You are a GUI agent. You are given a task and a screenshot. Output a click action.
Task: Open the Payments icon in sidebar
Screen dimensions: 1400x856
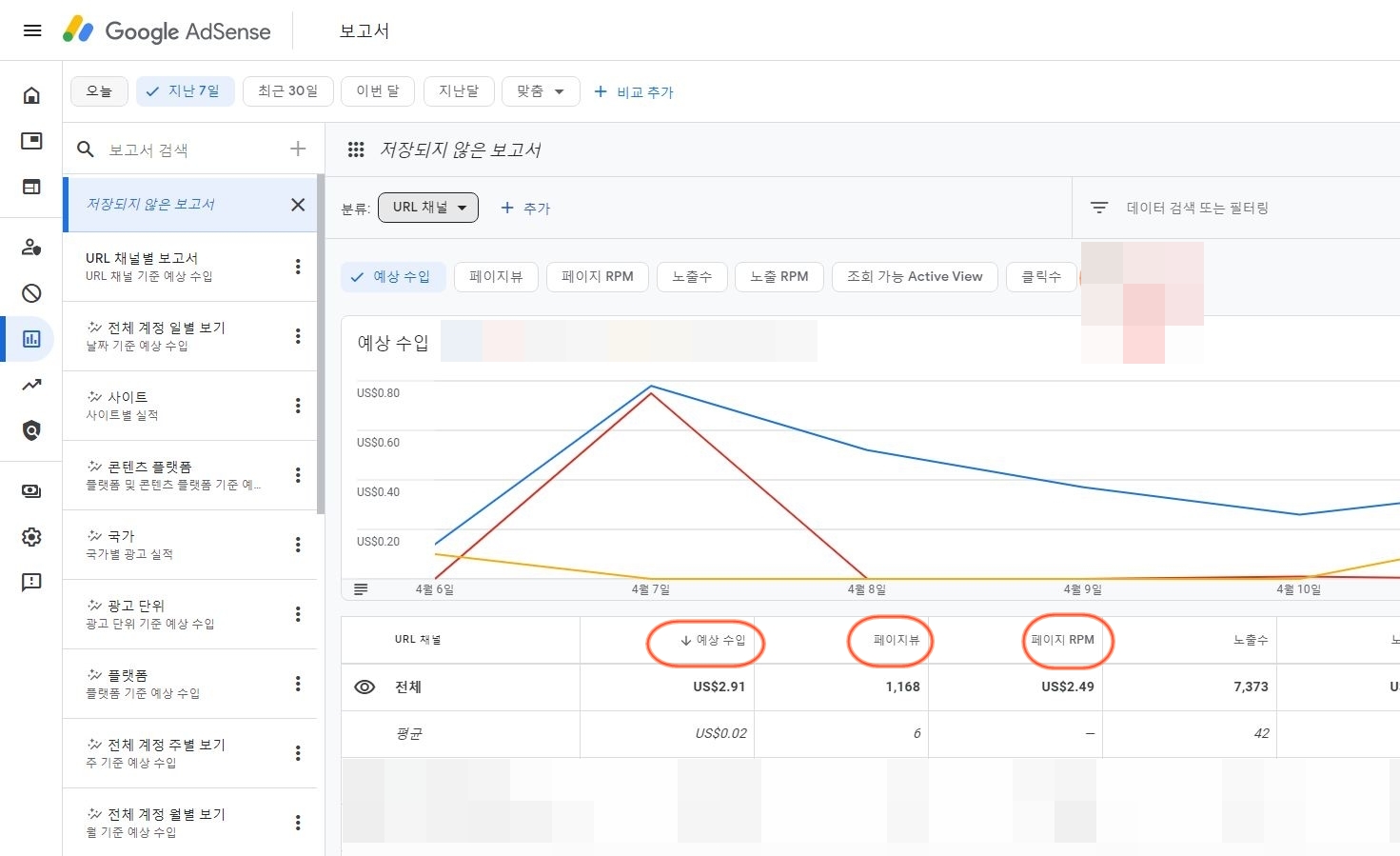click(31, 491)
